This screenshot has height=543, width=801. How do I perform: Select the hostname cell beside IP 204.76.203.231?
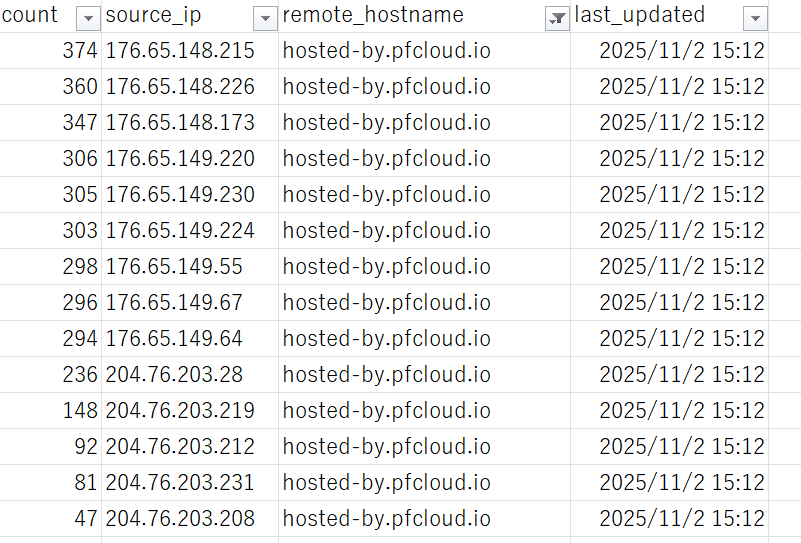tap(387, 483)
